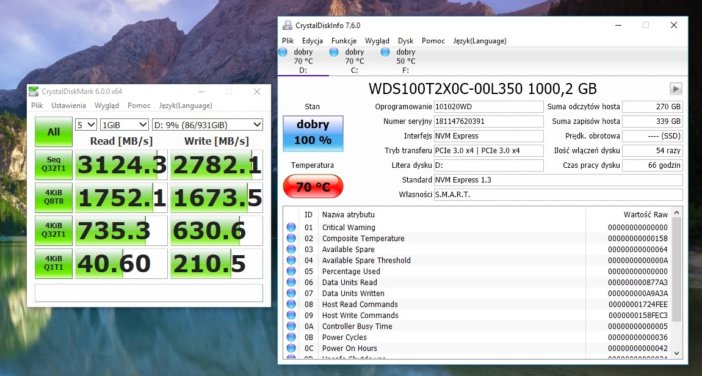Screen dimensions: 702x376
Task: Open Plik menu in CrystalDiskMark
Action: point(37,106)
